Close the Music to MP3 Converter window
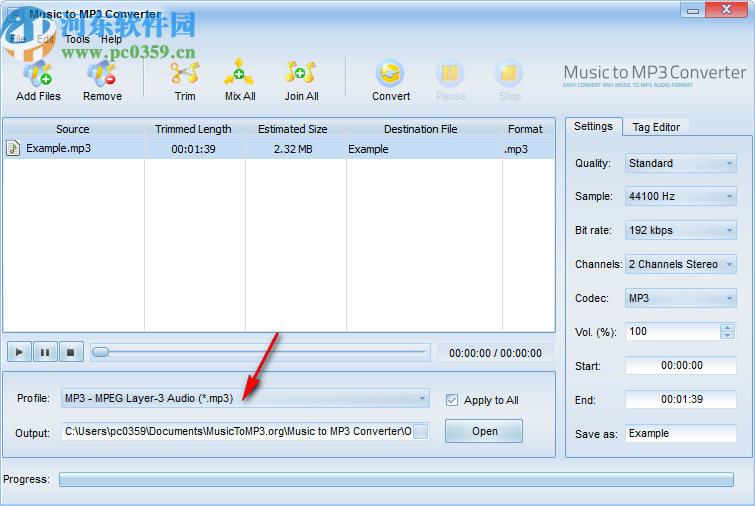The height and width of the screenshot is (506, 755). [x=726, y=9]
